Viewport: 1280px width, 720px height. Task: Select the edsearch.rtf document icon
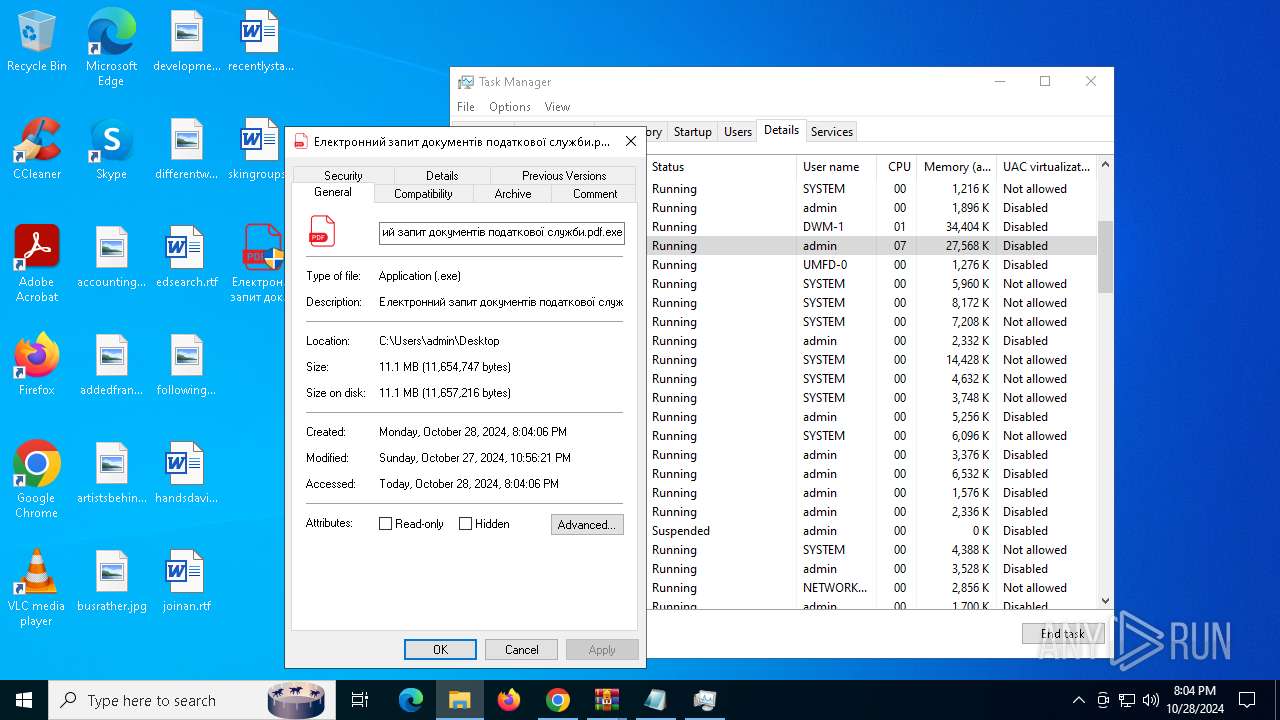coord(186,257)
